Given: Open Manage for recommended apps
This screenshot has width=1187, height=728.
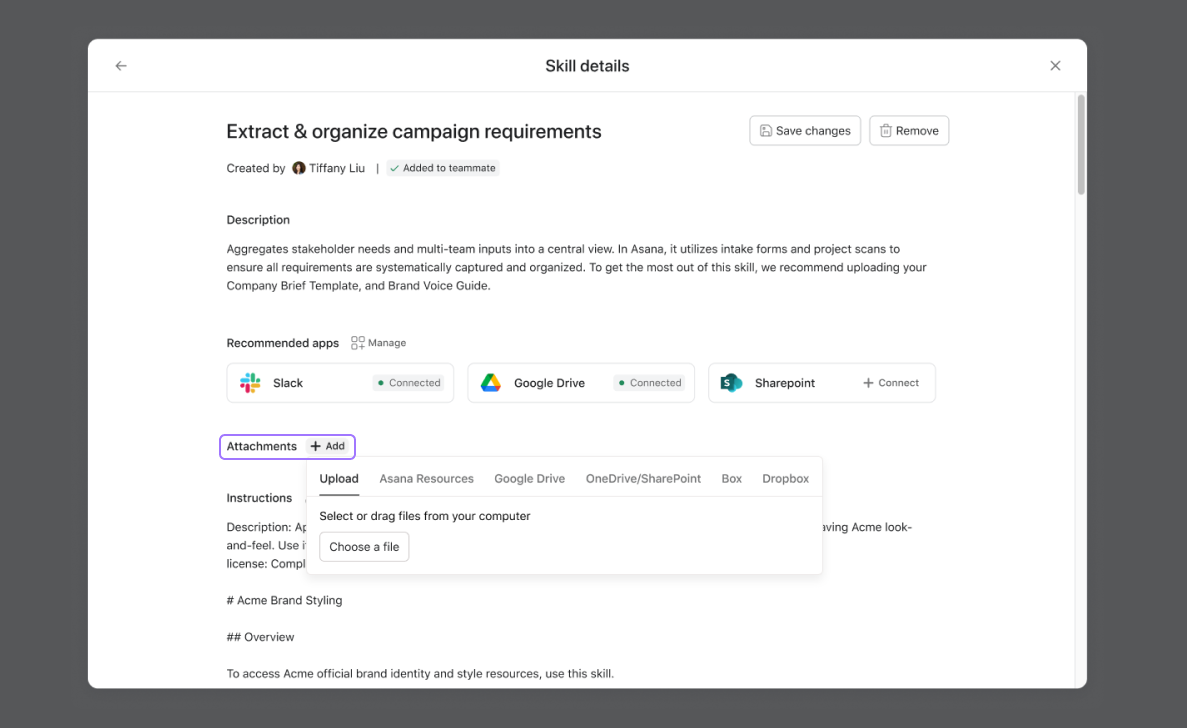Looking at the screenshot, I should (x=379, y=343).
